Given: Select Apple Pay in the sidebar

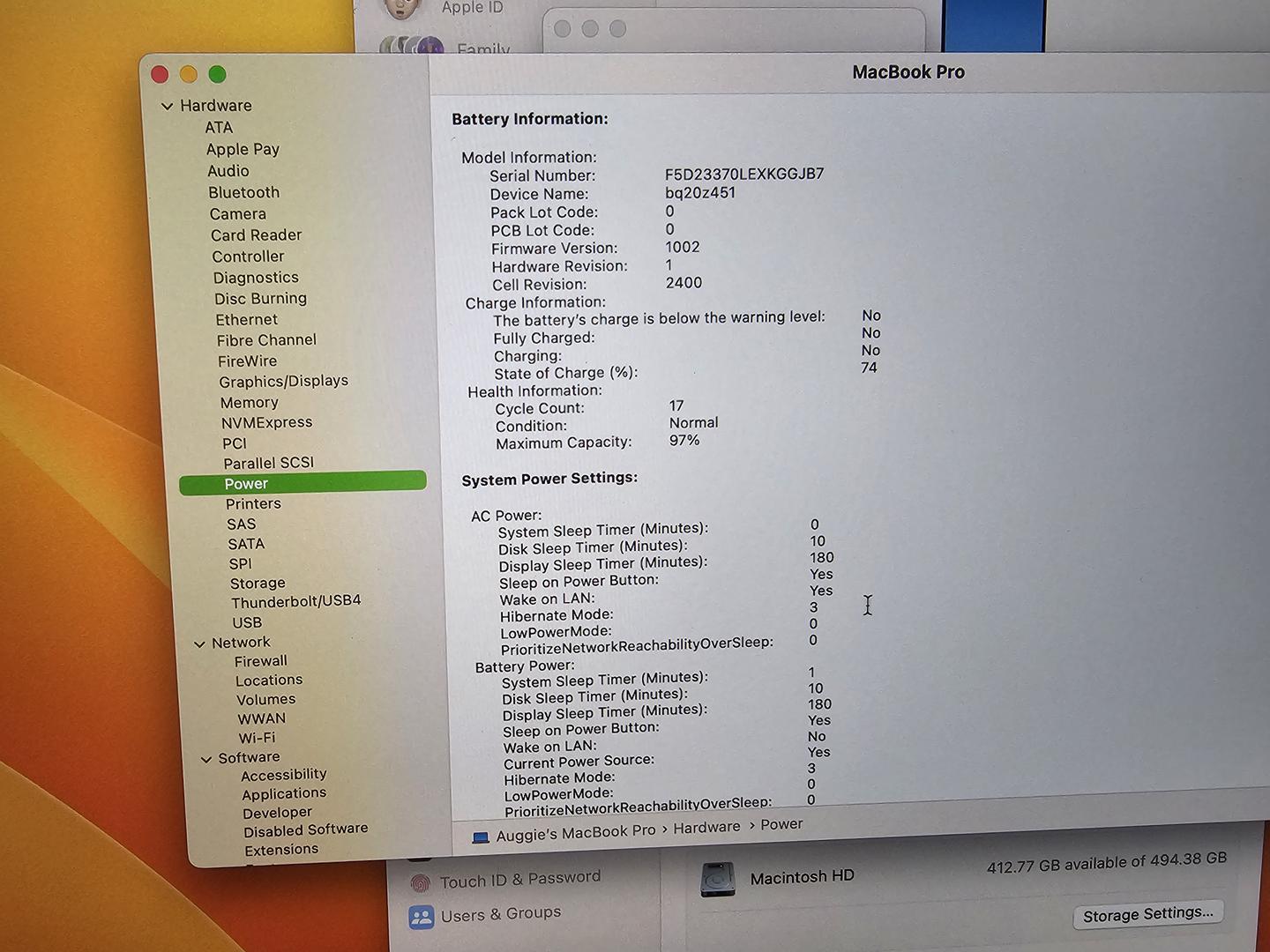Looking at the screenshot, I should tap(243, 149).
